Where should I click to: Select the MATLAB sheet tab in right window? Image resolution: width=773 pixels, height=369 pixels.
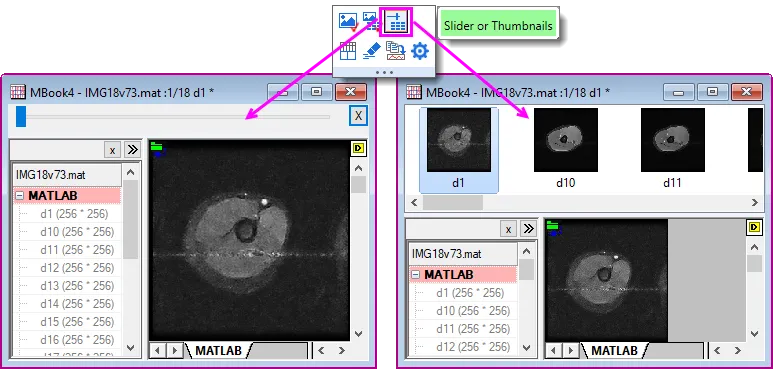tap(614, 351)
